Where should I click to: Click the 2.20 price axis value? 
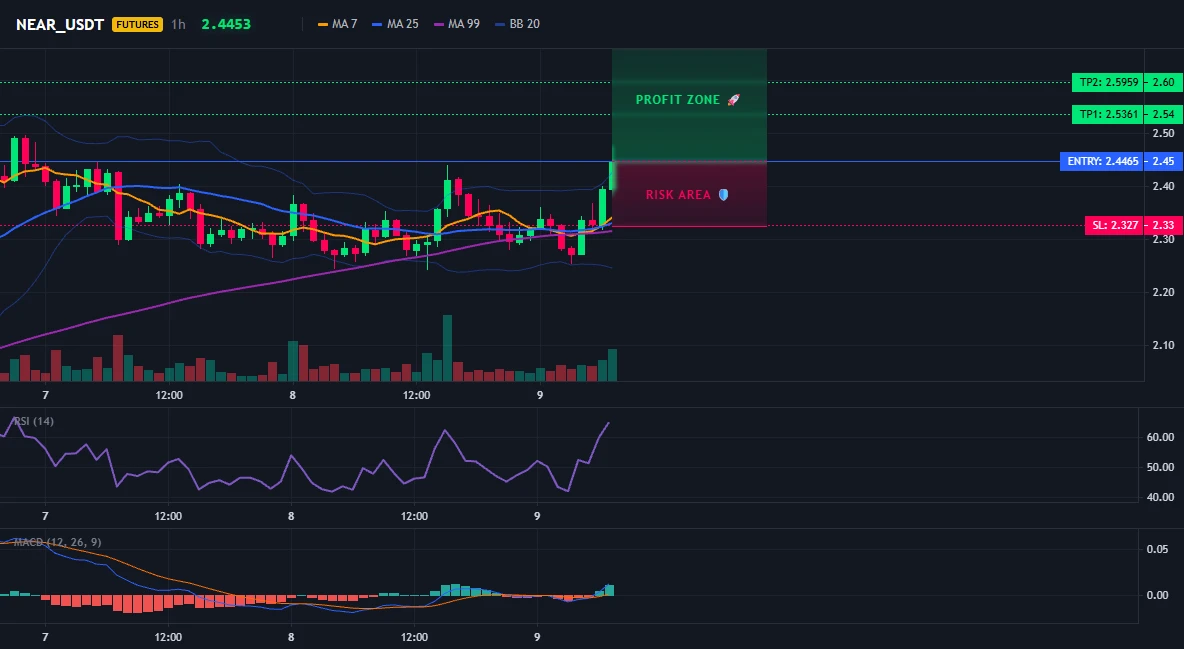click(x=1164, y=292)
